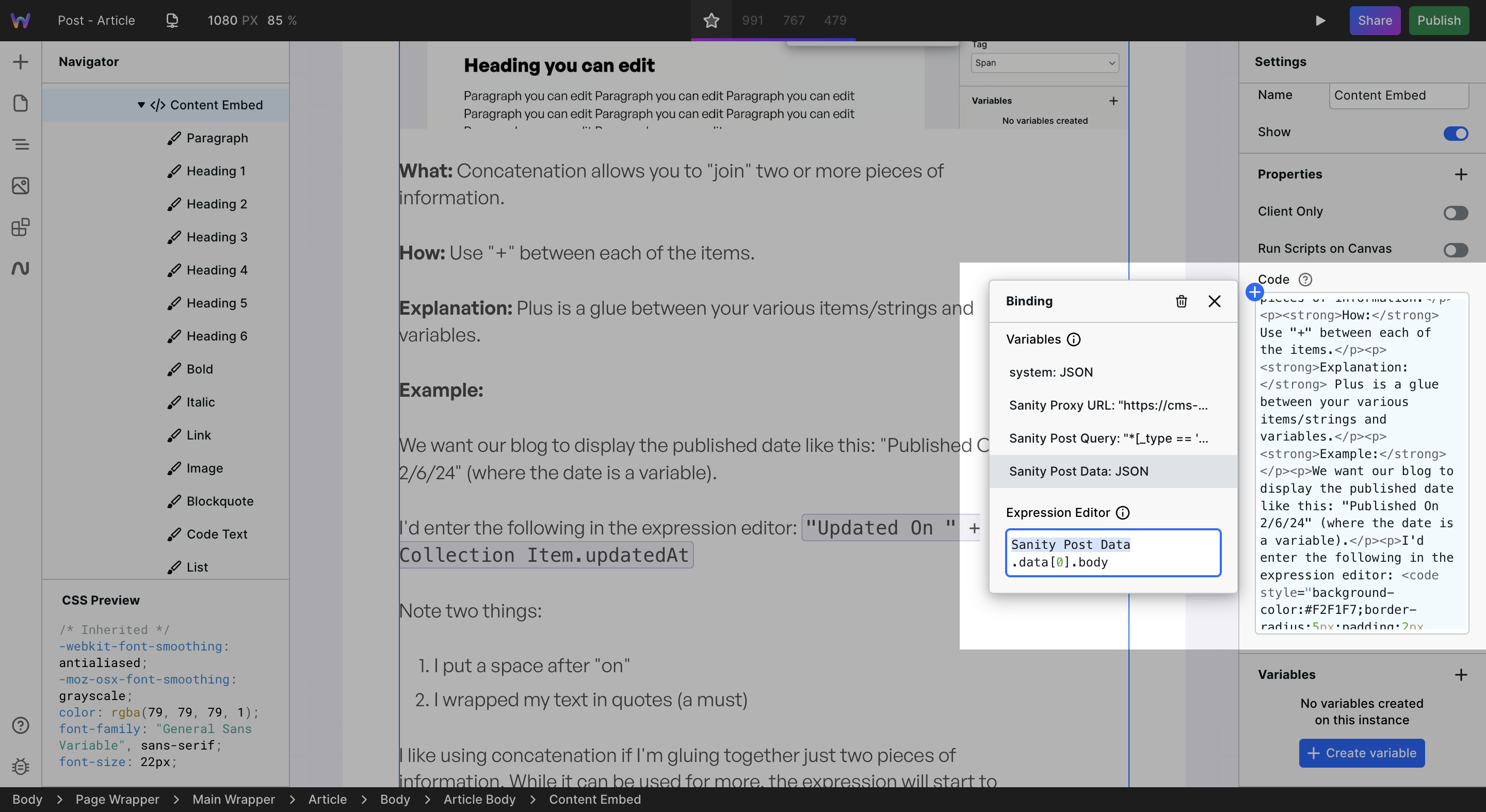The image size is (1486, 812).
Task: Select Sanity Post Data: JSON variable
Action: [1113, 472]
